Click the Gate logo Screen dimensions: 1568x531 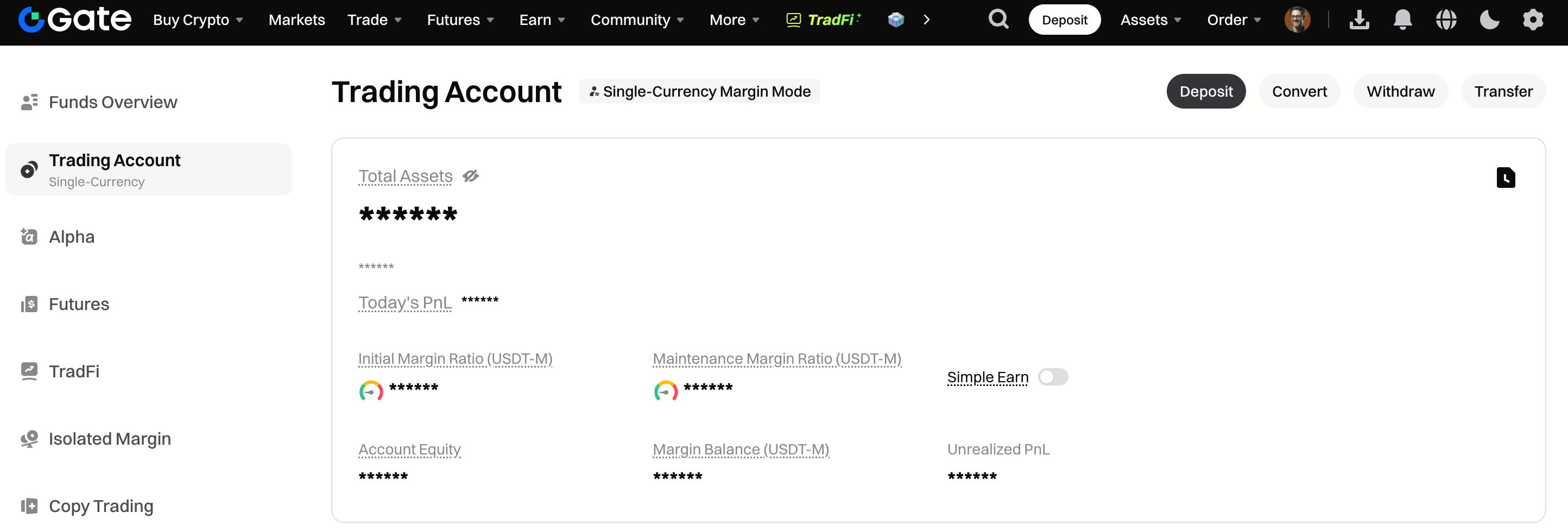[x=74, y=20]
